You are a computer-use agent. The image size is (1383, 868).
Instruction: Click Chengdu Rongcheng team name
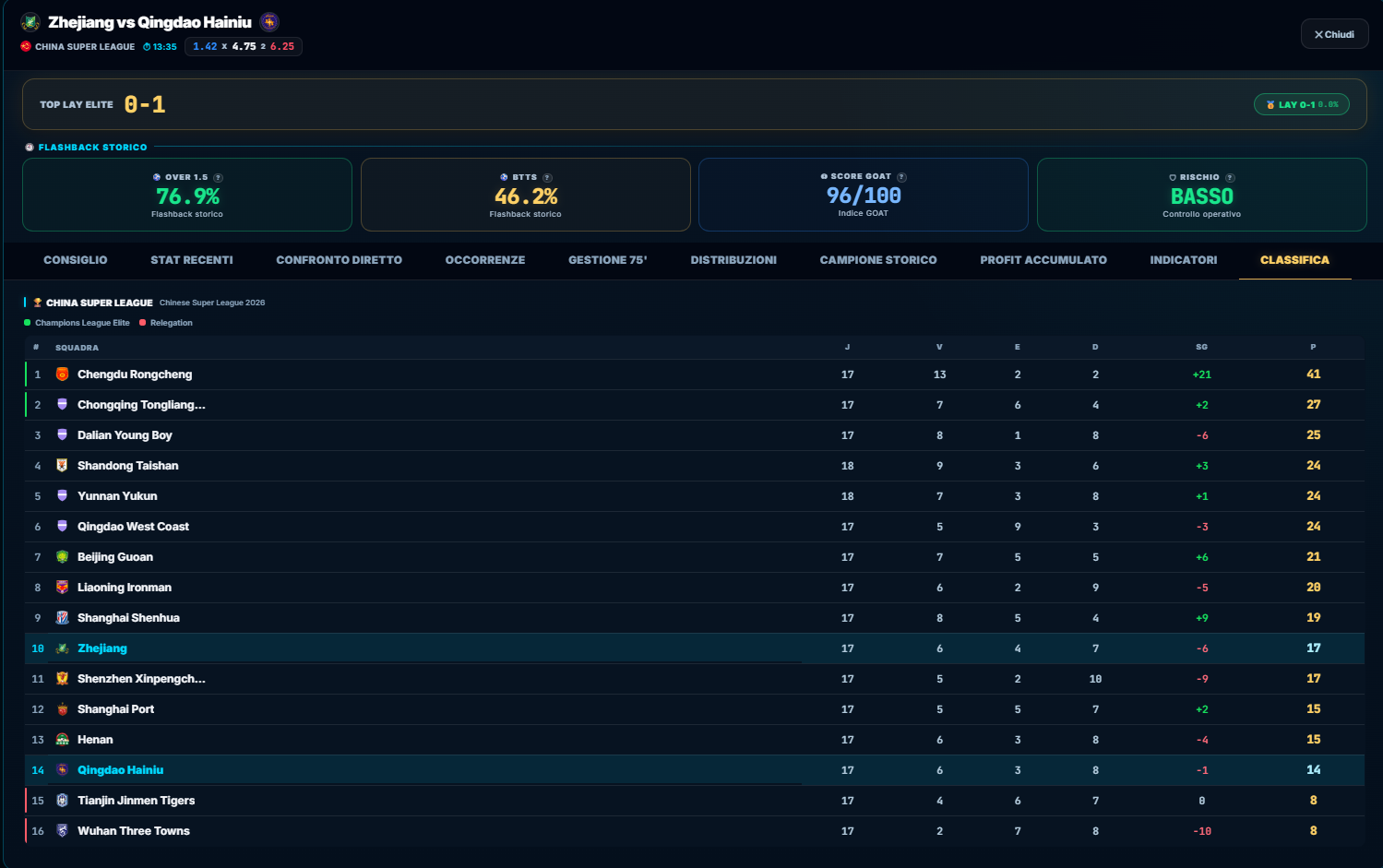point(135,375)
